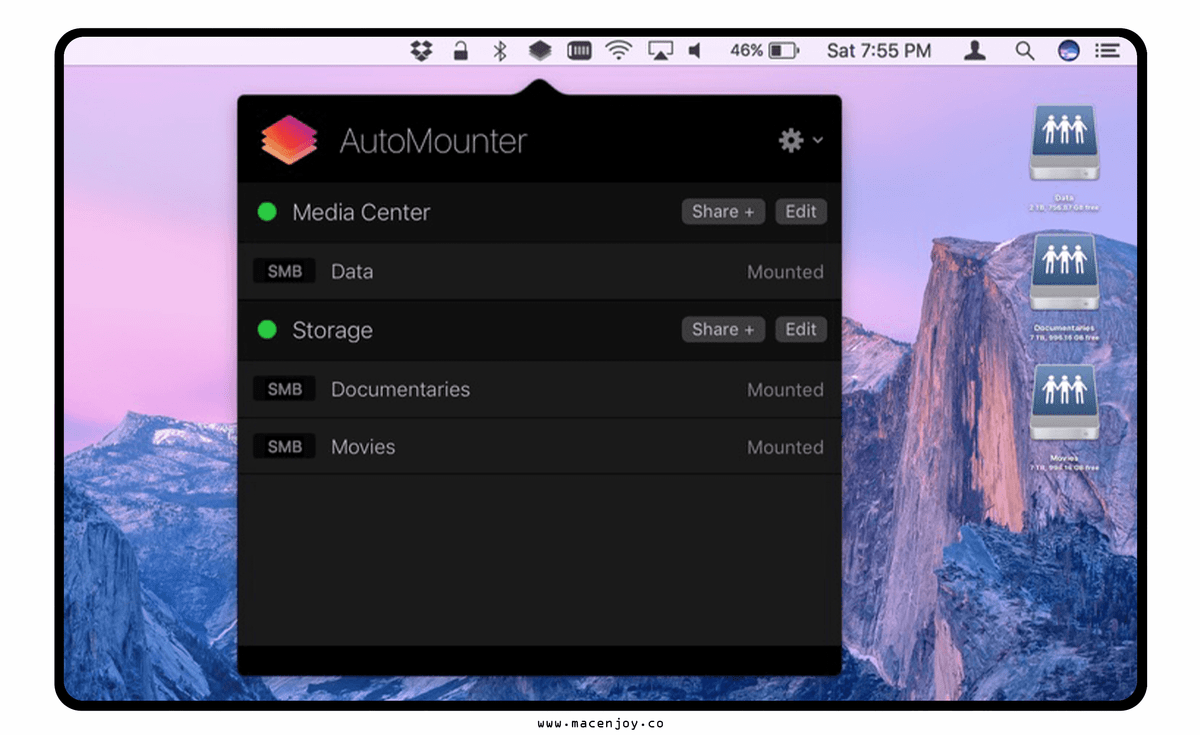Image resolution: width=1200 pixels, height=735 pixels.
Task: Click the SMB badge beside Movies
Action: pos(284,447)
